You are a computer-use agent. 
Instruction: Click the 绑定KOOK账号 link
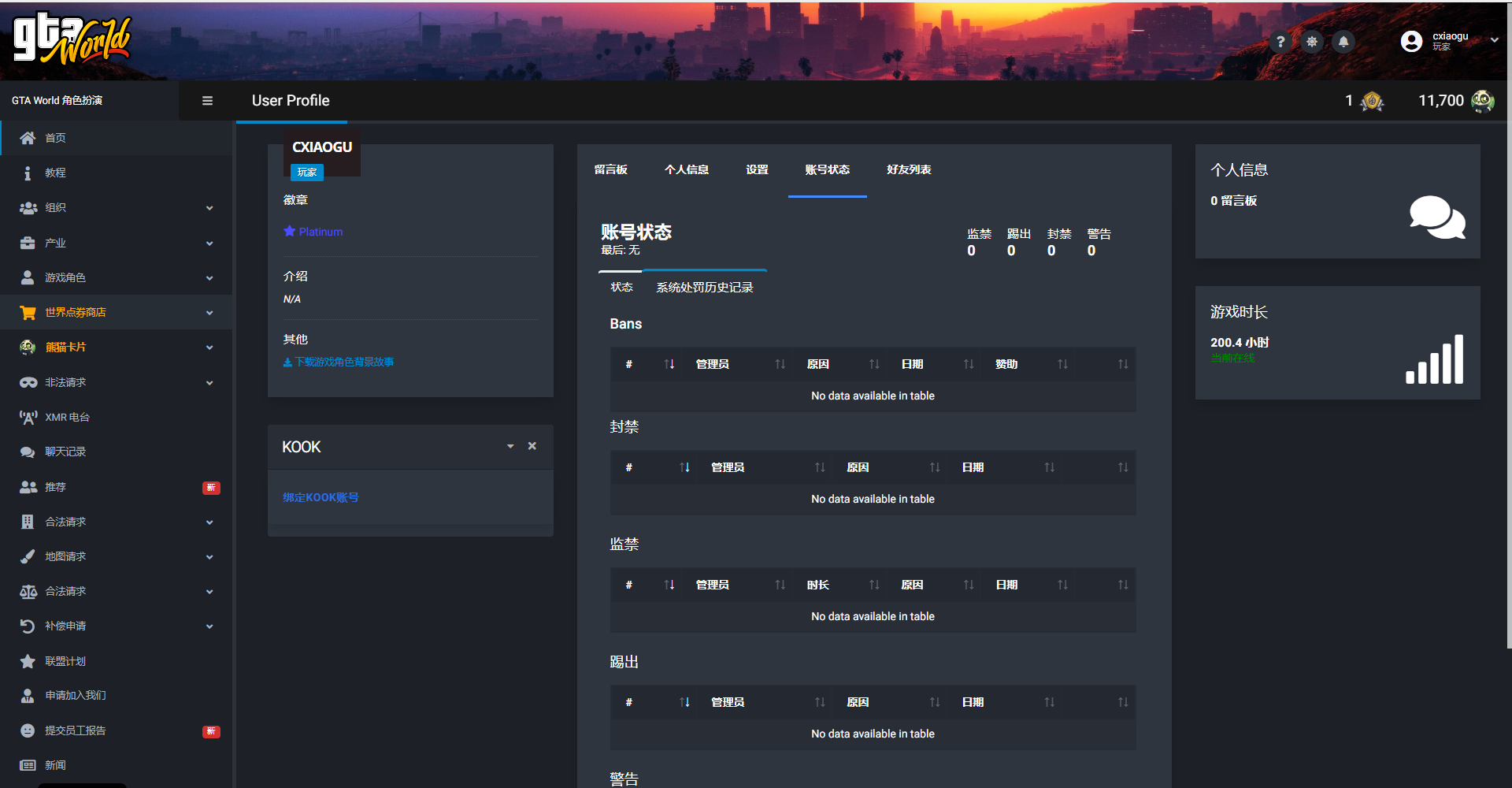pyautogui.click(x=321, y=497)
